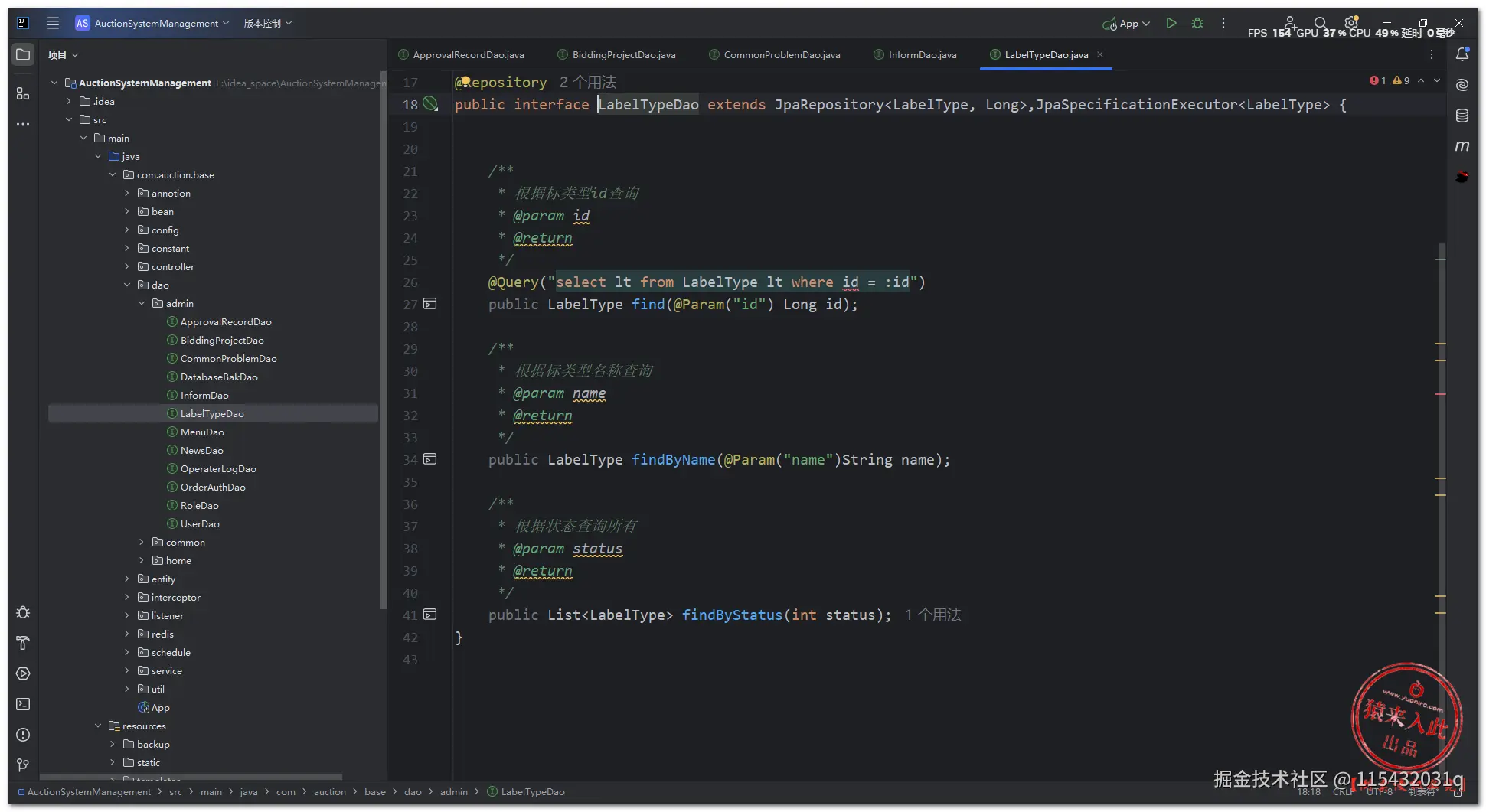Click 'dao' in breadcrumb bar
Viewport: 1486px width, 812px height.
click(x=413, y=791)
